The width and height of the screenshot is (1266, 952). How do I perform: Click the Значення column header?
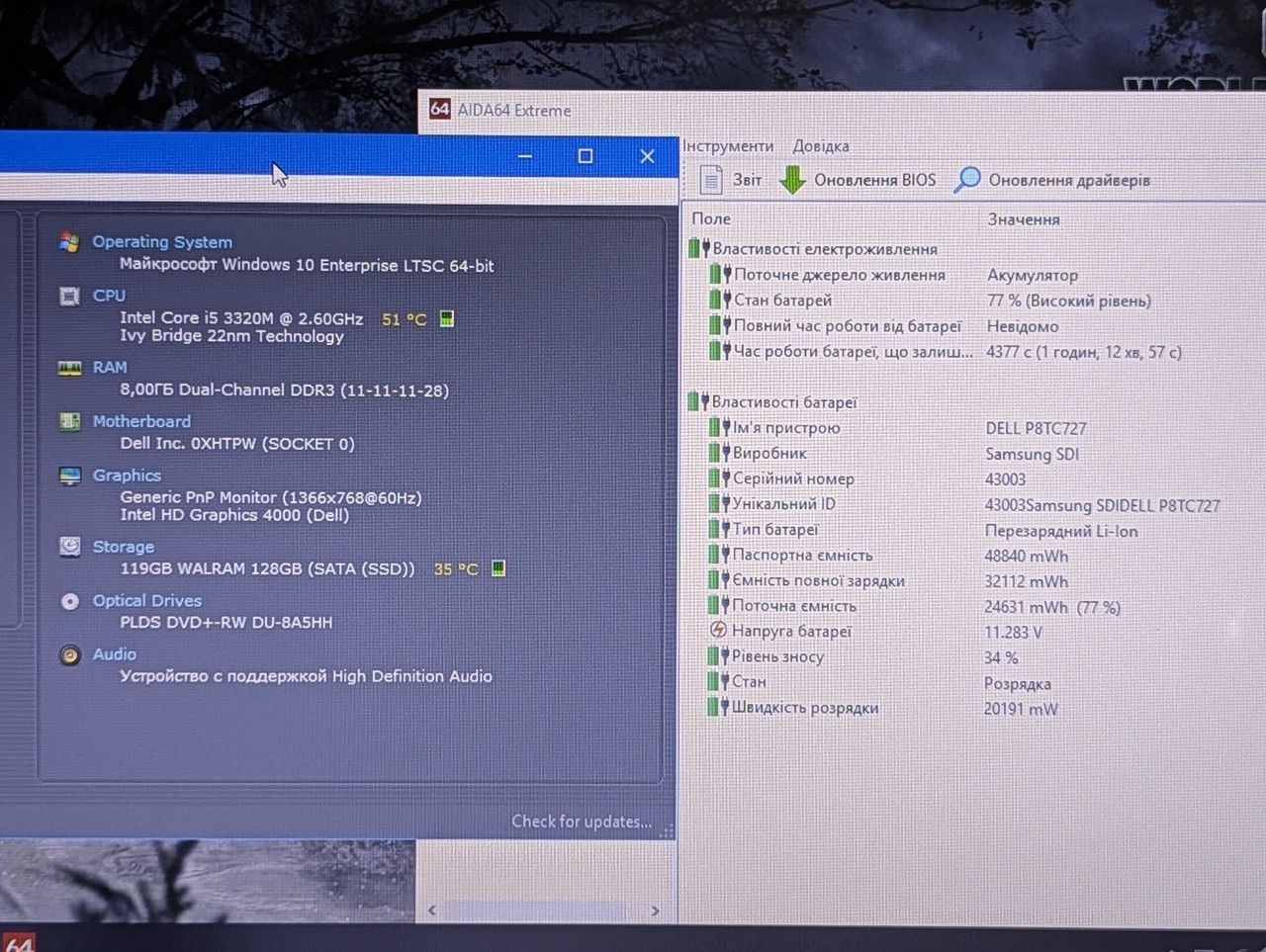click(1024, 219)
